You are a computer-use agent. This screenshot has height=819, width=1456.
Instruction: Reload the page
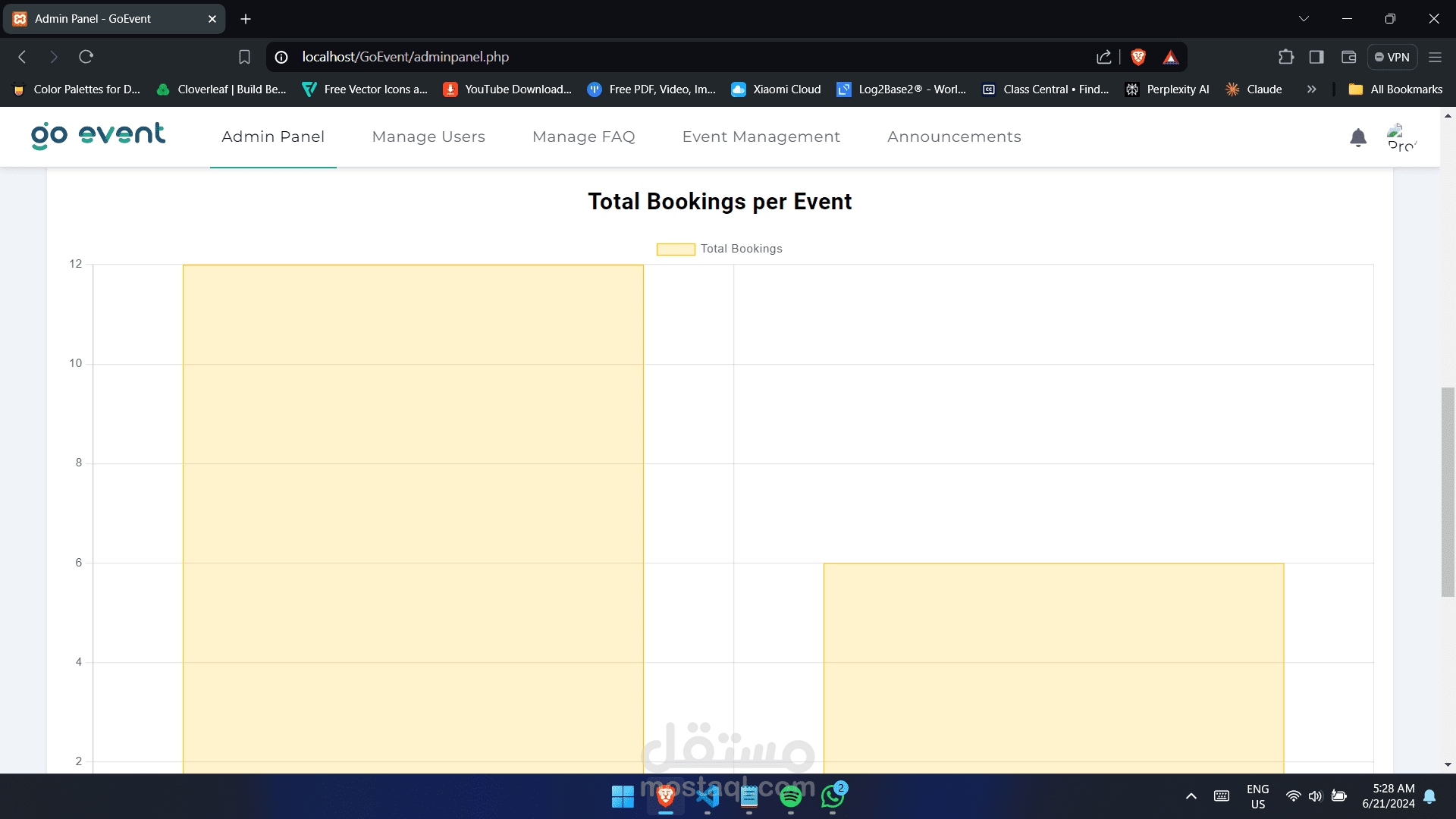tap(86, 57)
